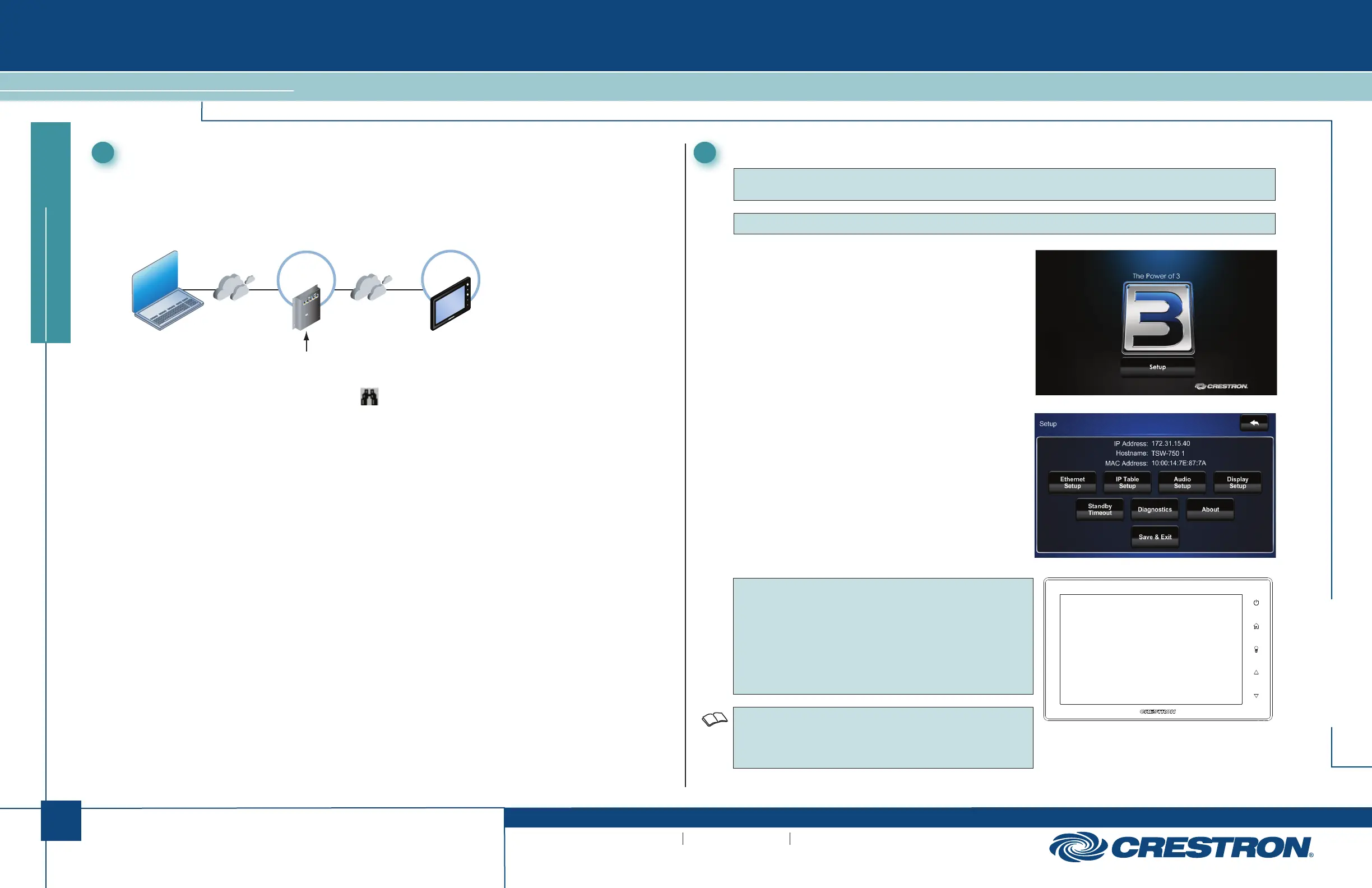Click the power icon on the touch panel drawing

1256,603
